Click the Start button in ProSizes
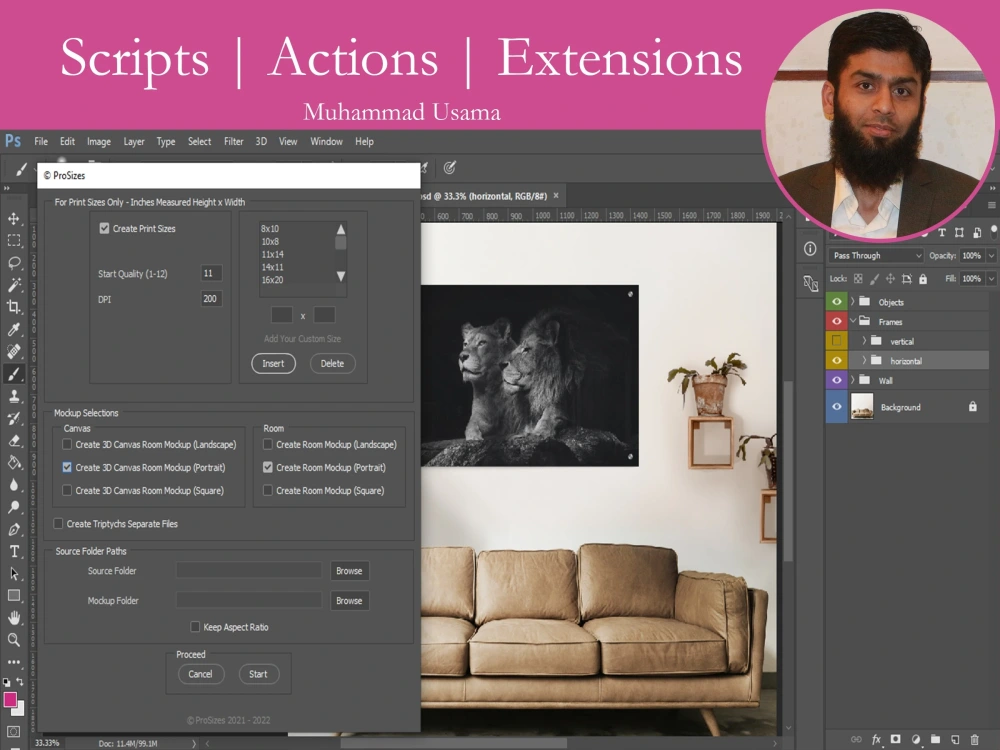 pos(259,674)
